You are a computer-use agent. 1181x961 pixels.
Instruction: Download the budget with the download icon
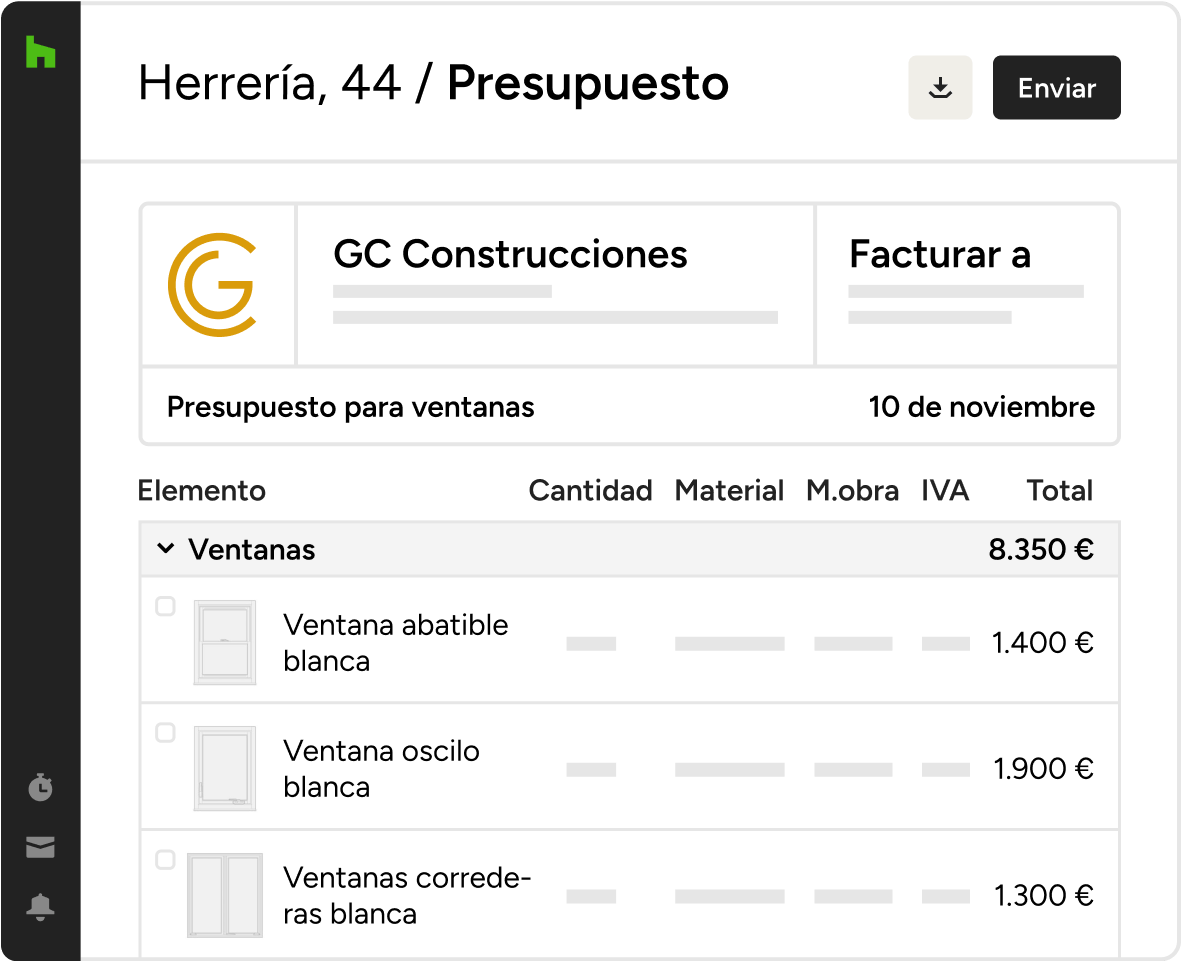click(940, 88)
